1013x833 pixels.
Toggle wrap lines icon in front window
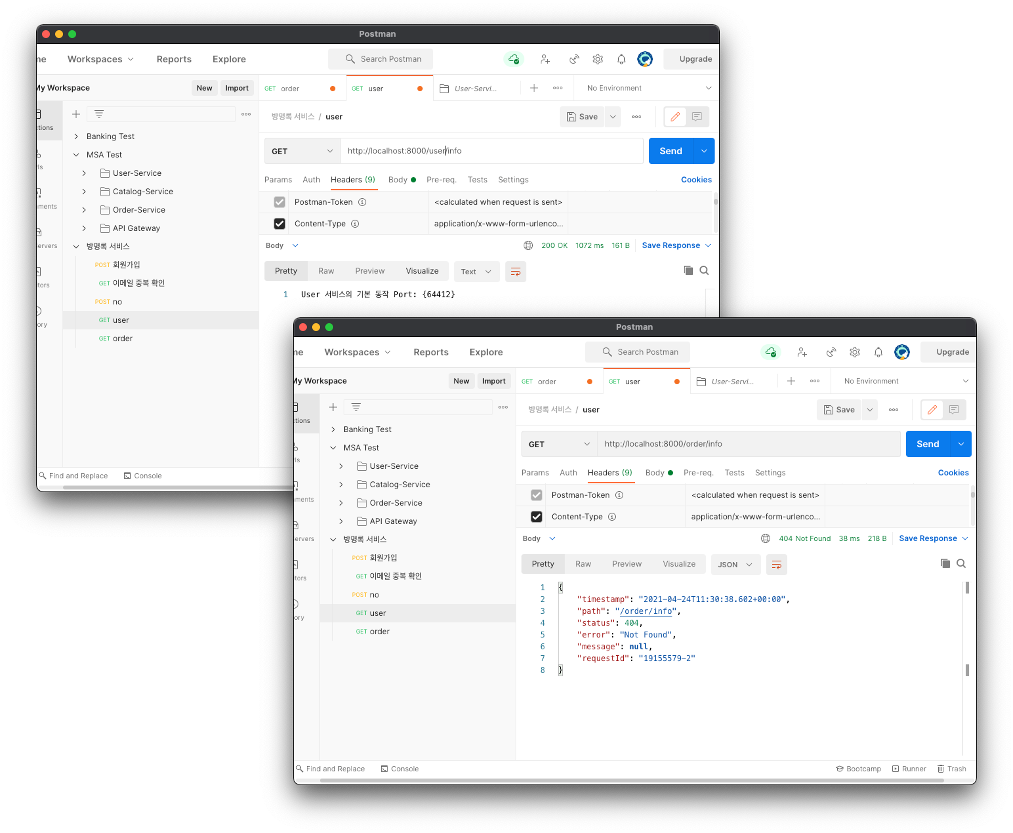[x=777, y=565]
